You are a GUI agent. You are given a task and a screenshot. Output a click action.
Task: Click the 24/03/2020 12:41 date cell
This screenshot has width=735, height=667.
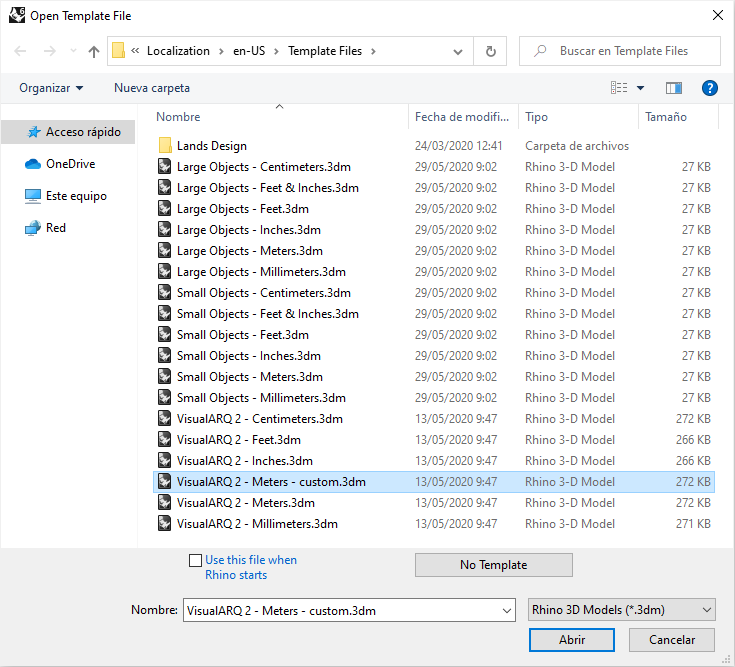(458, 146)
